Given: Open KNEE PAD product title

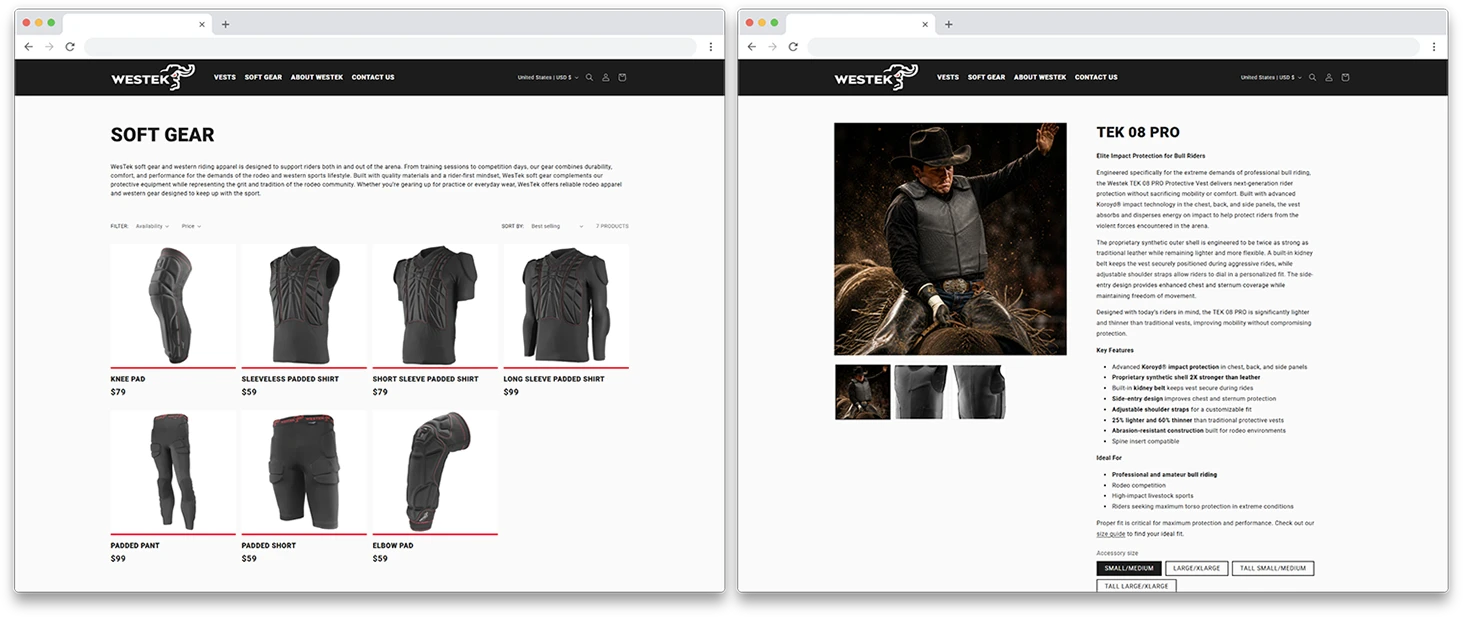Looking at the screenshot, I should point(128,379).
